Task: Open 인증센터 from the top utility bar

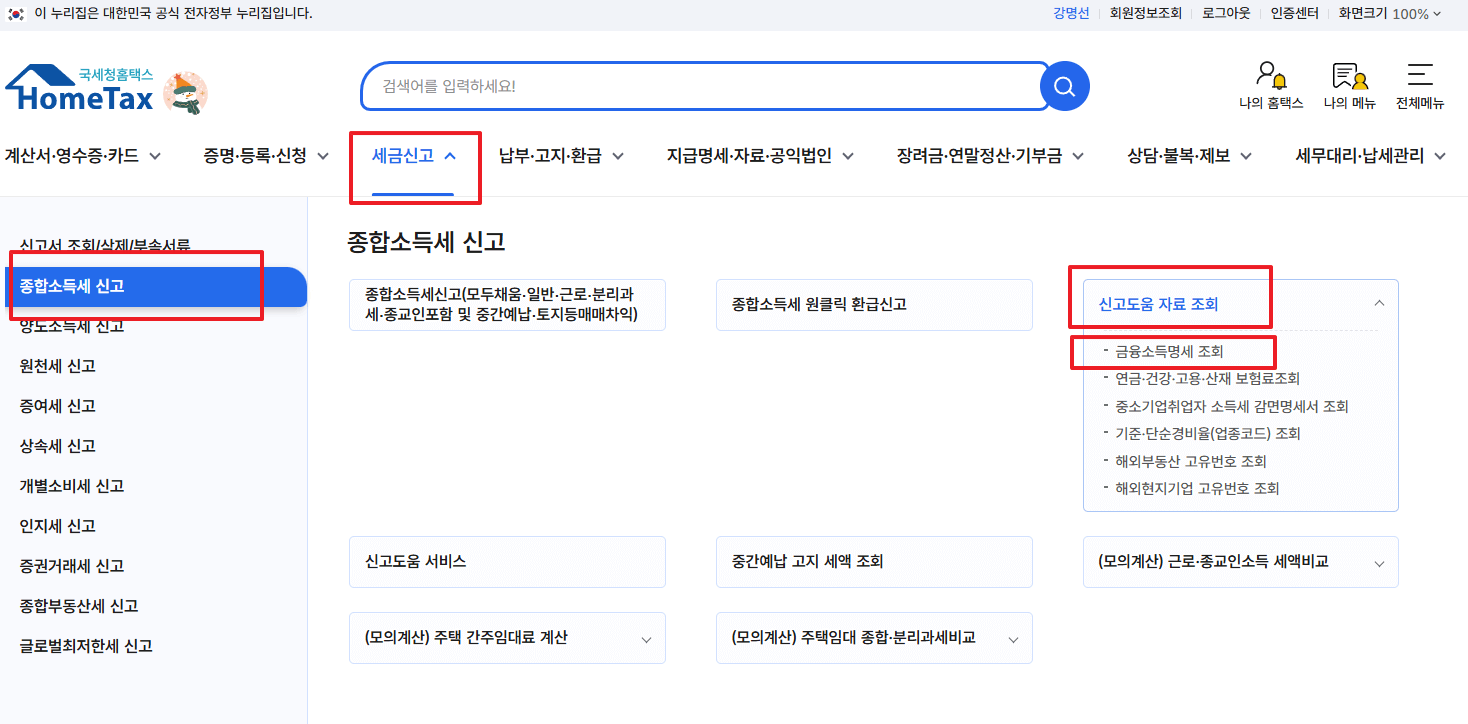Action: (x=1294, y=13)
